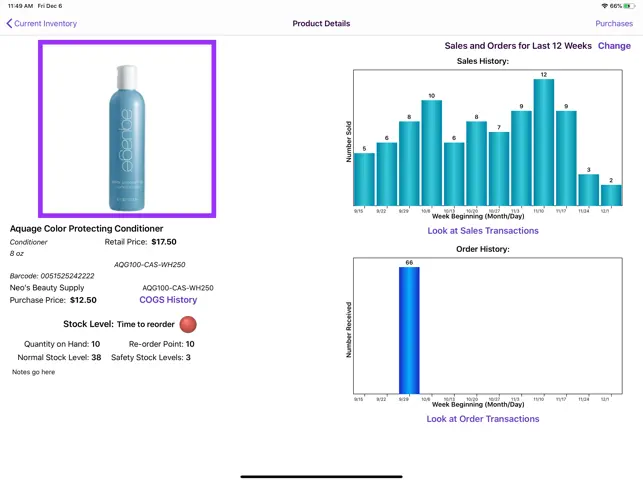Tap the Retail Price value $17.50
643x482 pixels.
coord(164,242)
